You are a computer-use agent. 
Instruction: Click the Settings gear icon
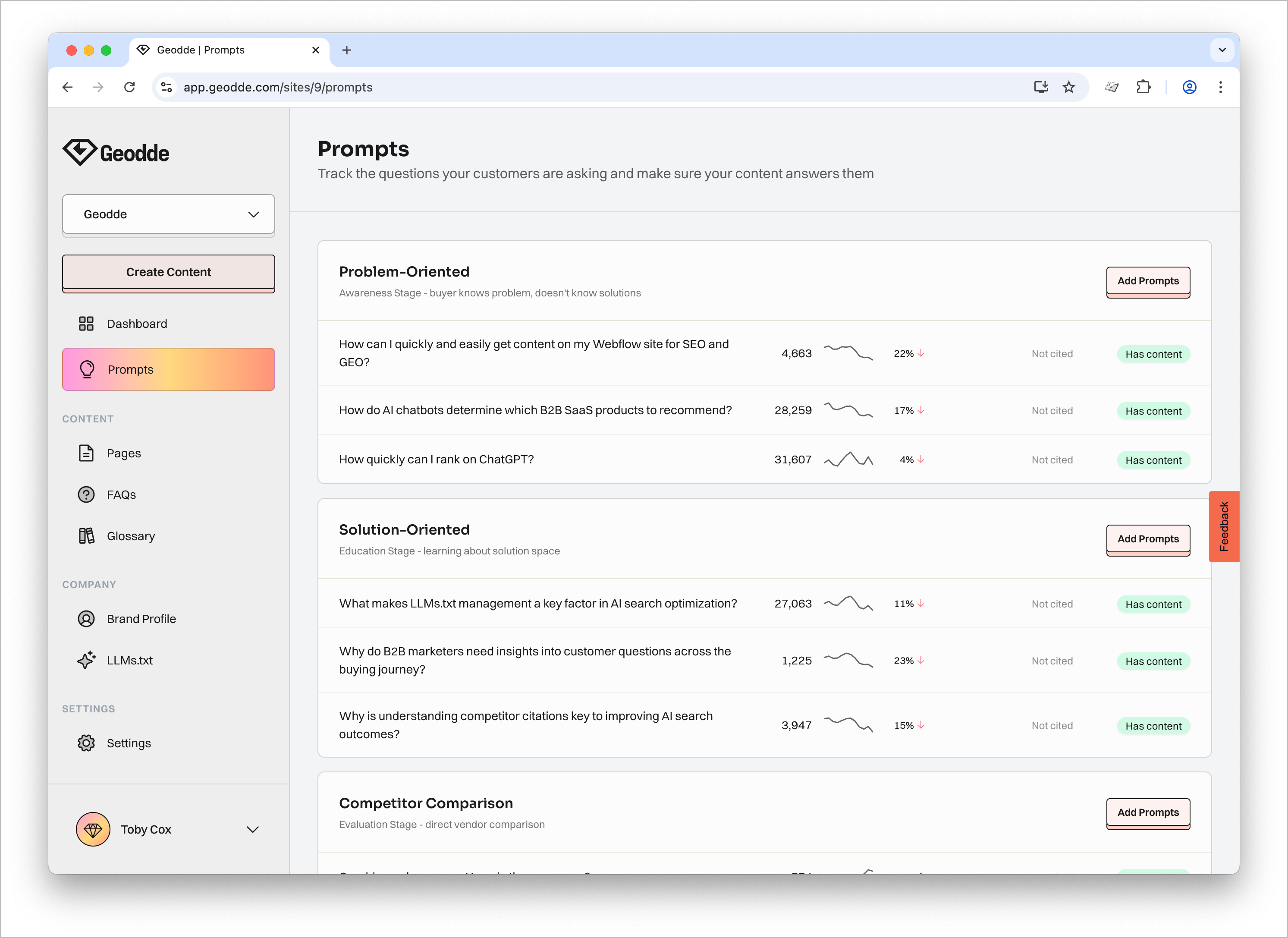[x=86, y=743]
